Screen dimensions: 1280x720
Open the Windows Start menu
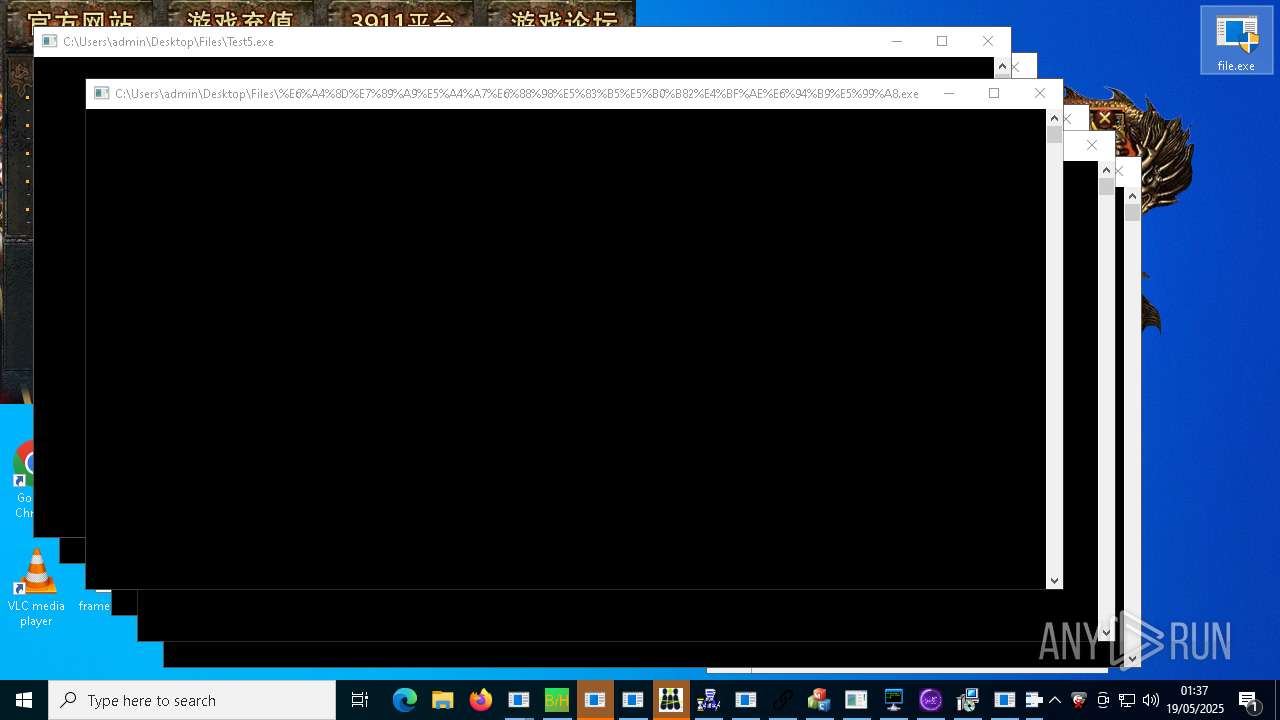24,700
